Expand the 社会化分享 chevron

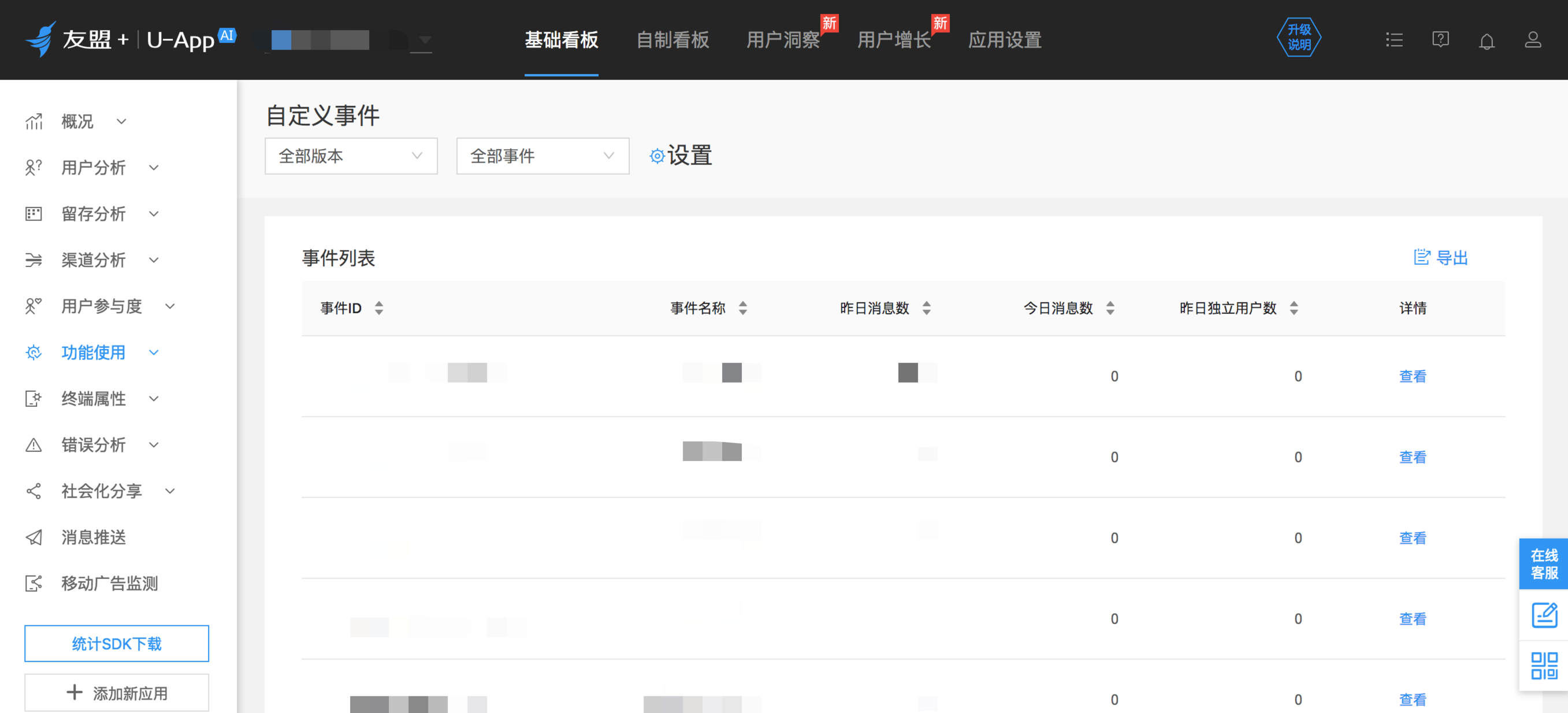[170, 491]
